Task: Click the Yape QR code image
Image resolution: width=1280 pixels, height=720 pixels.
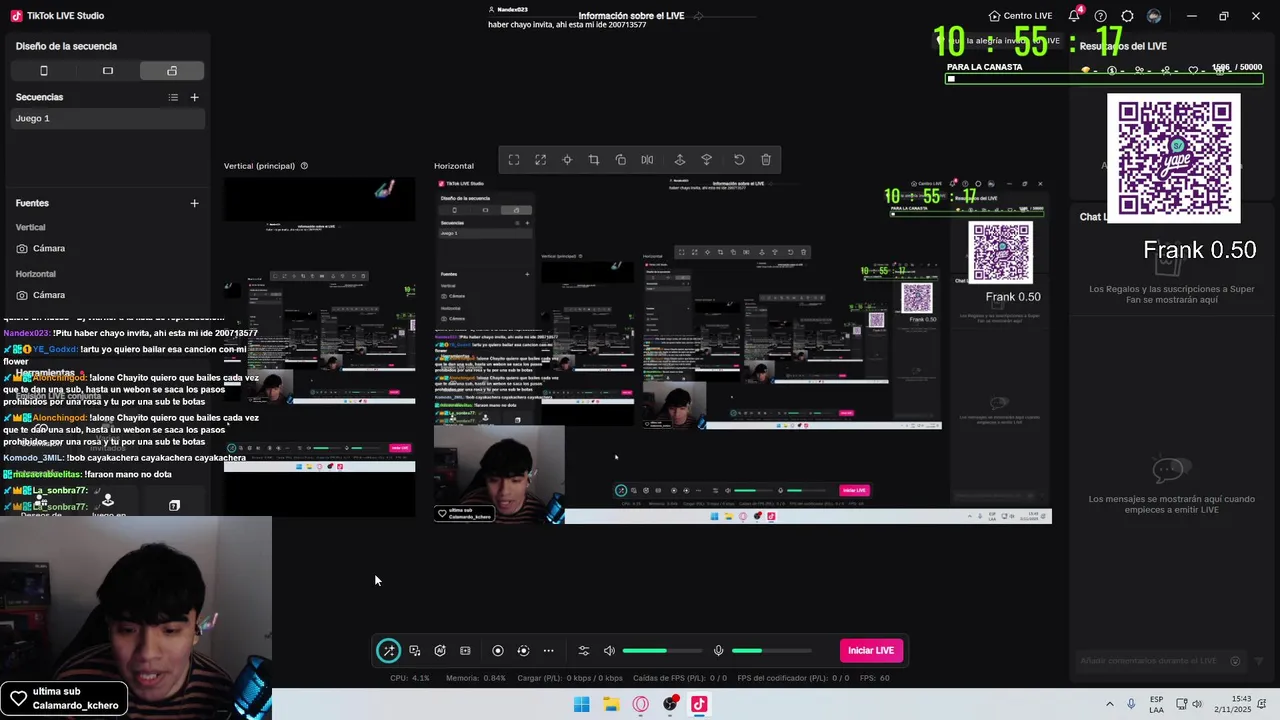Action: (1174, 158)
